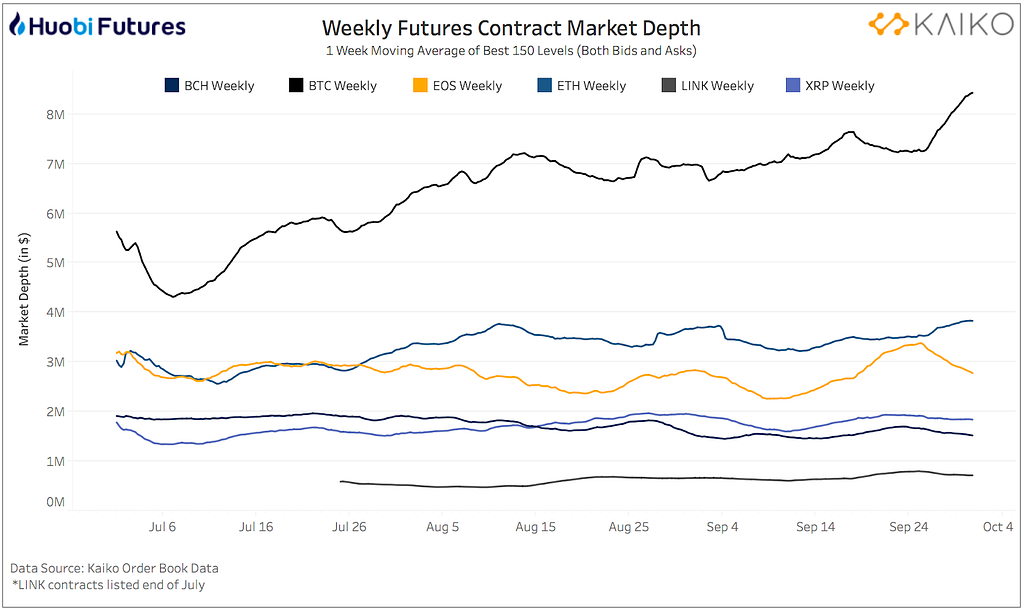Click the XRP Weekly legend color swatch
Image resolution: width=1024 pixels, height=612 pixels.
[792, 86]
